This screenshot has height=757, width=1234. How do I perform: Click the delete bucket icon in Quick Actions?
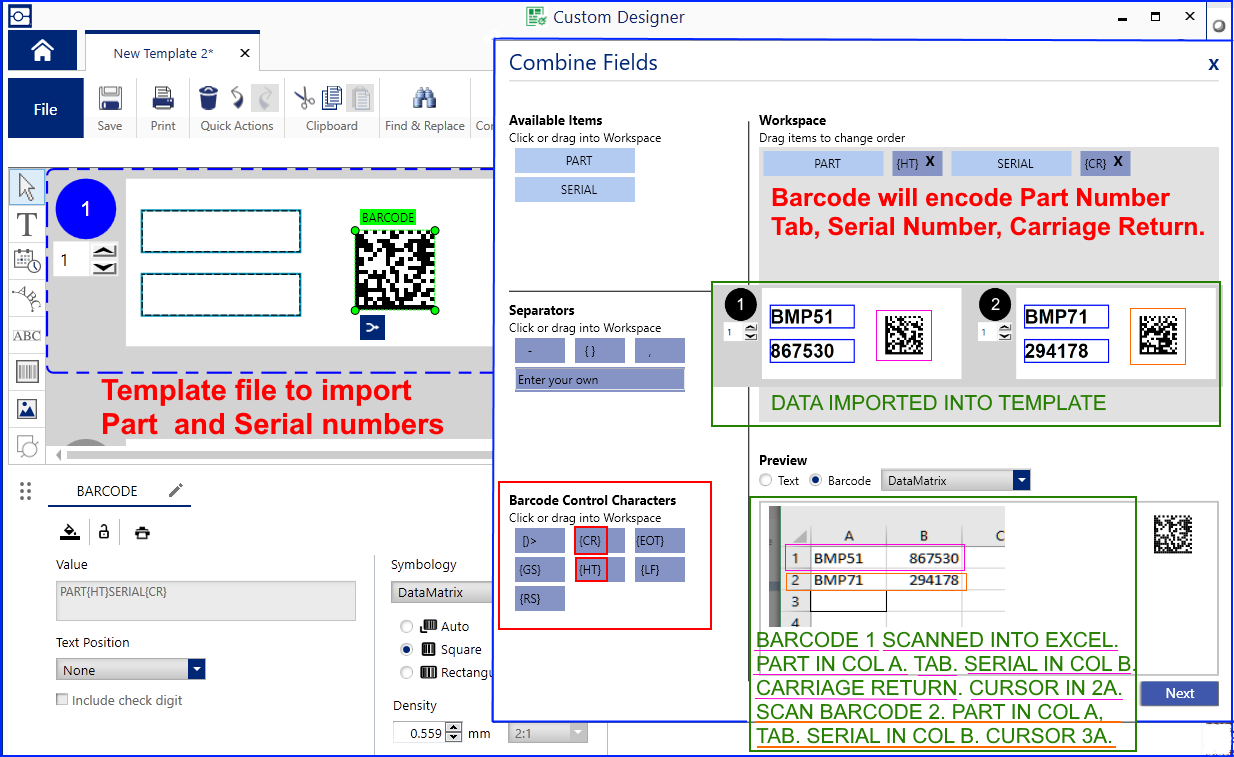point(208,97)
